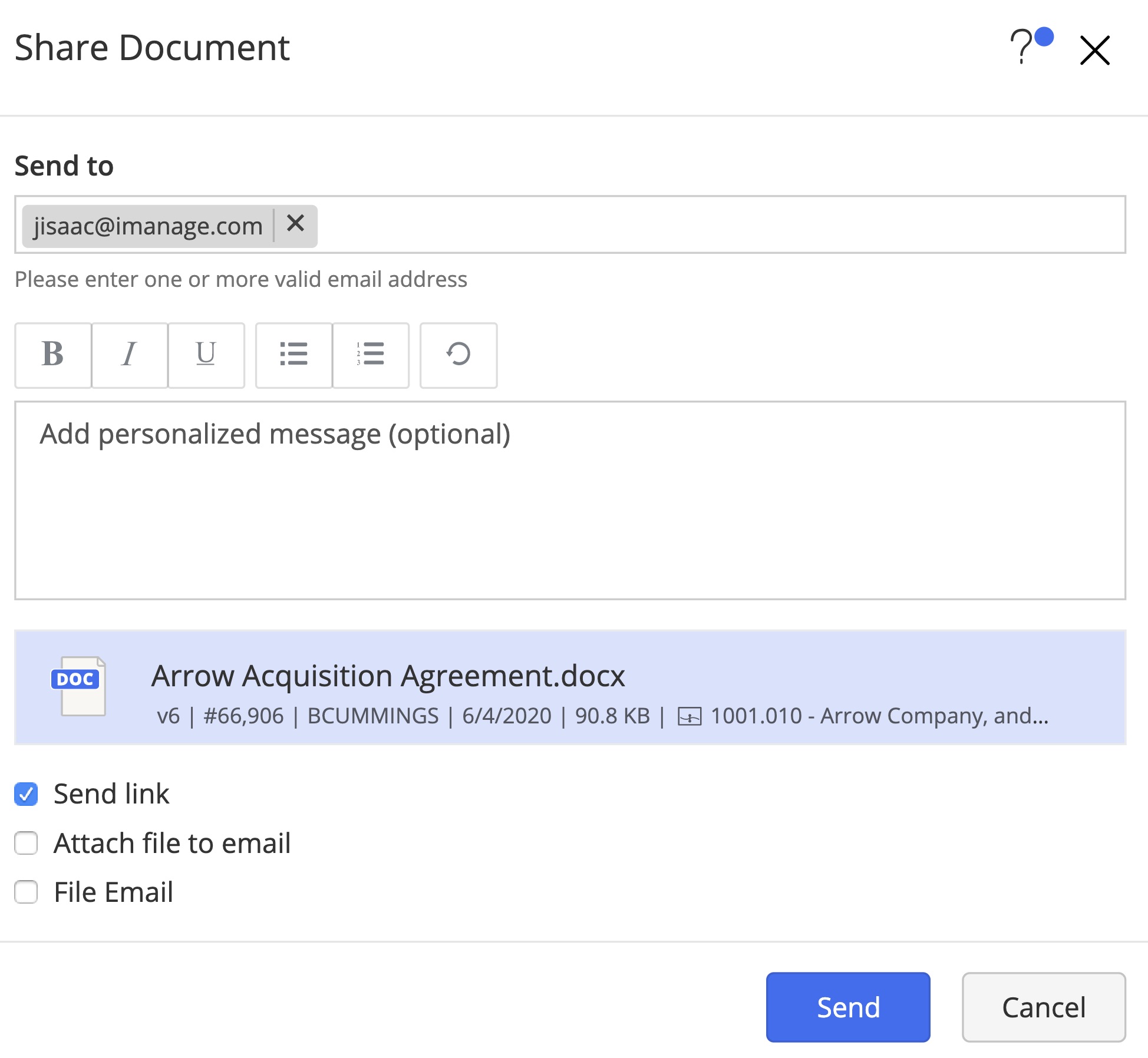Remove jisaac@imanage.com recipient chip

[295, 224]
